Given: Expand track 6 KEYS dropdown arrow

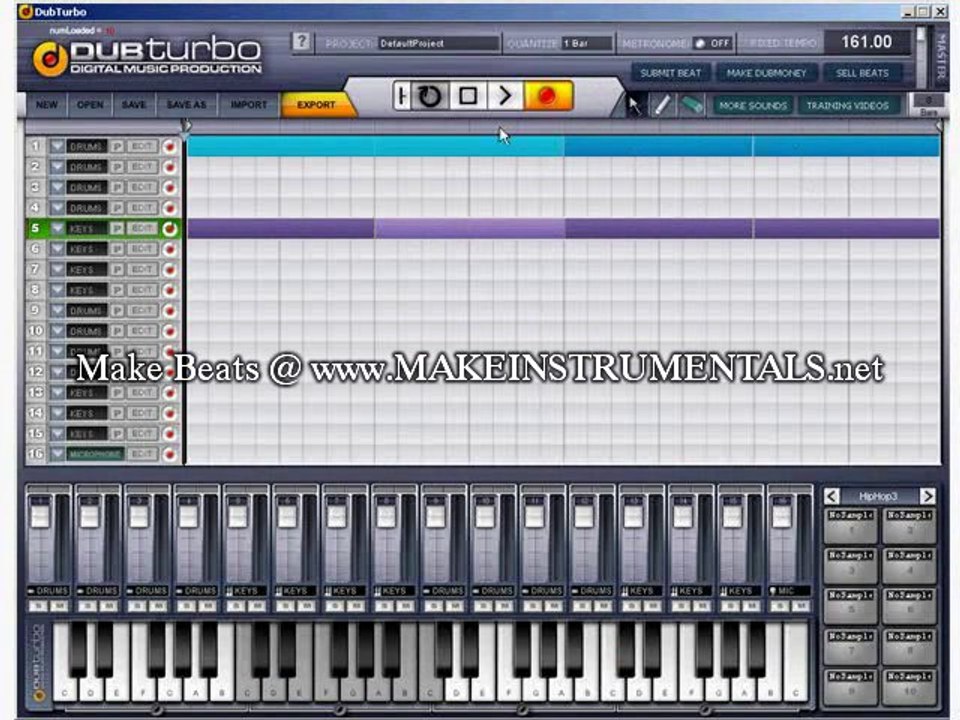Looking at the screenshot, I should coord(57,249).
